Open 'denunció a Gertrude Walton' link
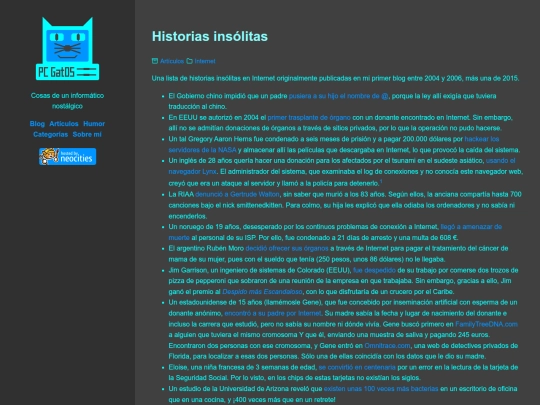This screenshot has width=540, height=405. [238, 195]
